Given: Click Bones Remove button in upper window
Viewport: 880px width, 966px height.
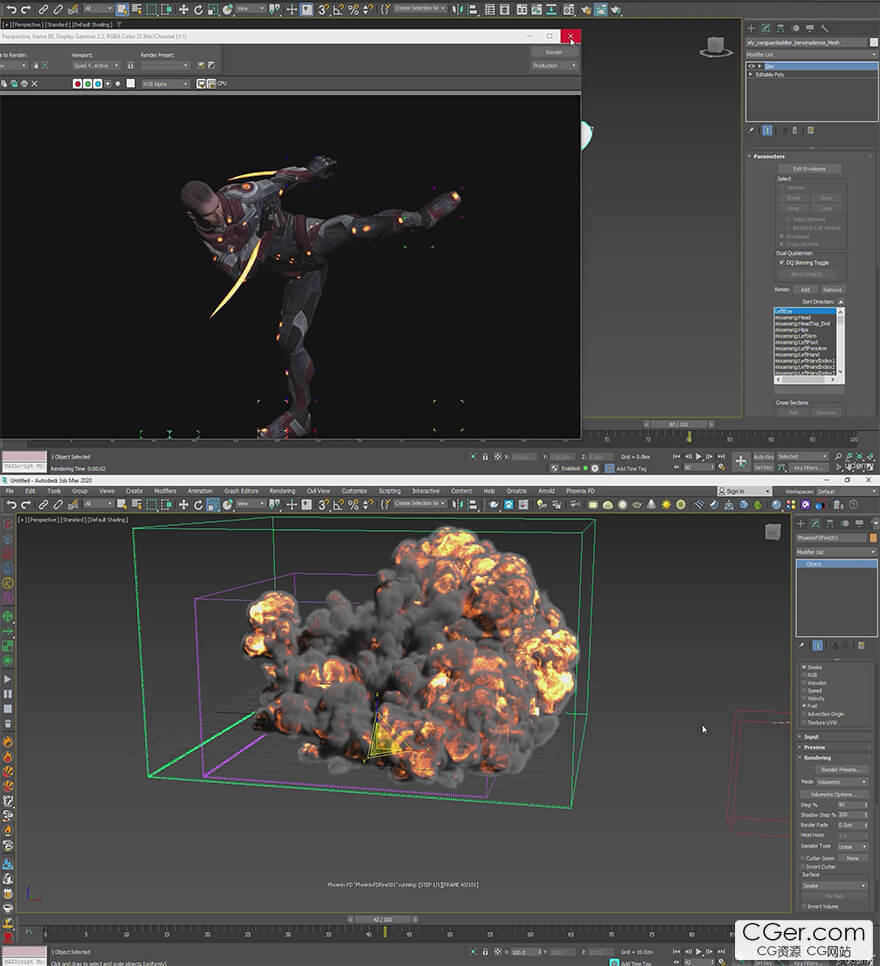Looking at the screenshot, I should coord(832,290).
